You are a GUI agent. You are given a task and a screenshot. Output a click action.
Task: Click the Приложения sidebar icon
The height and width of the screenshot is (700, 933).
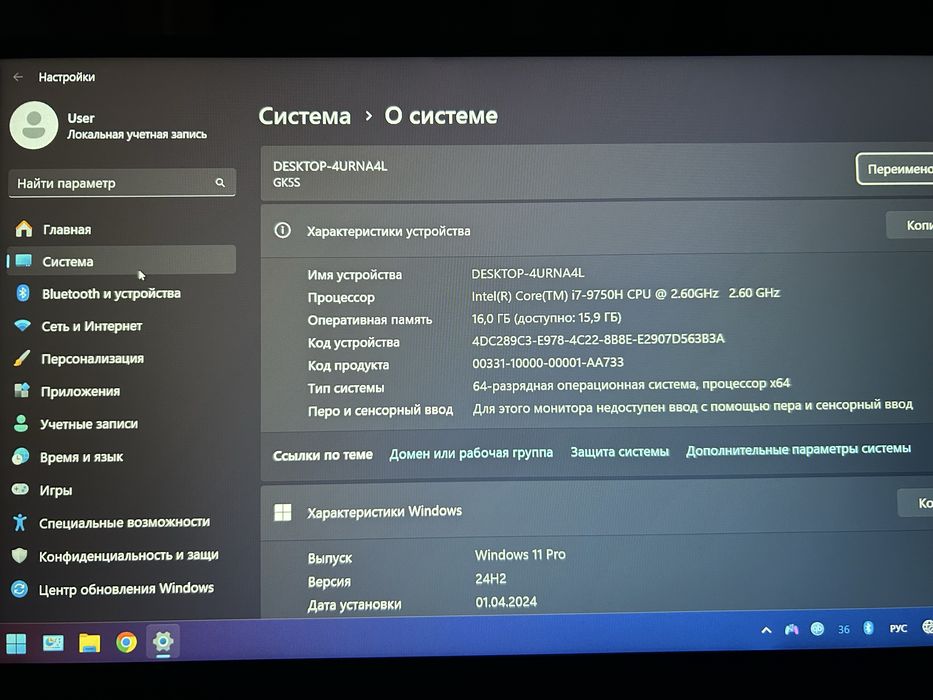click(x=22, y=390)
